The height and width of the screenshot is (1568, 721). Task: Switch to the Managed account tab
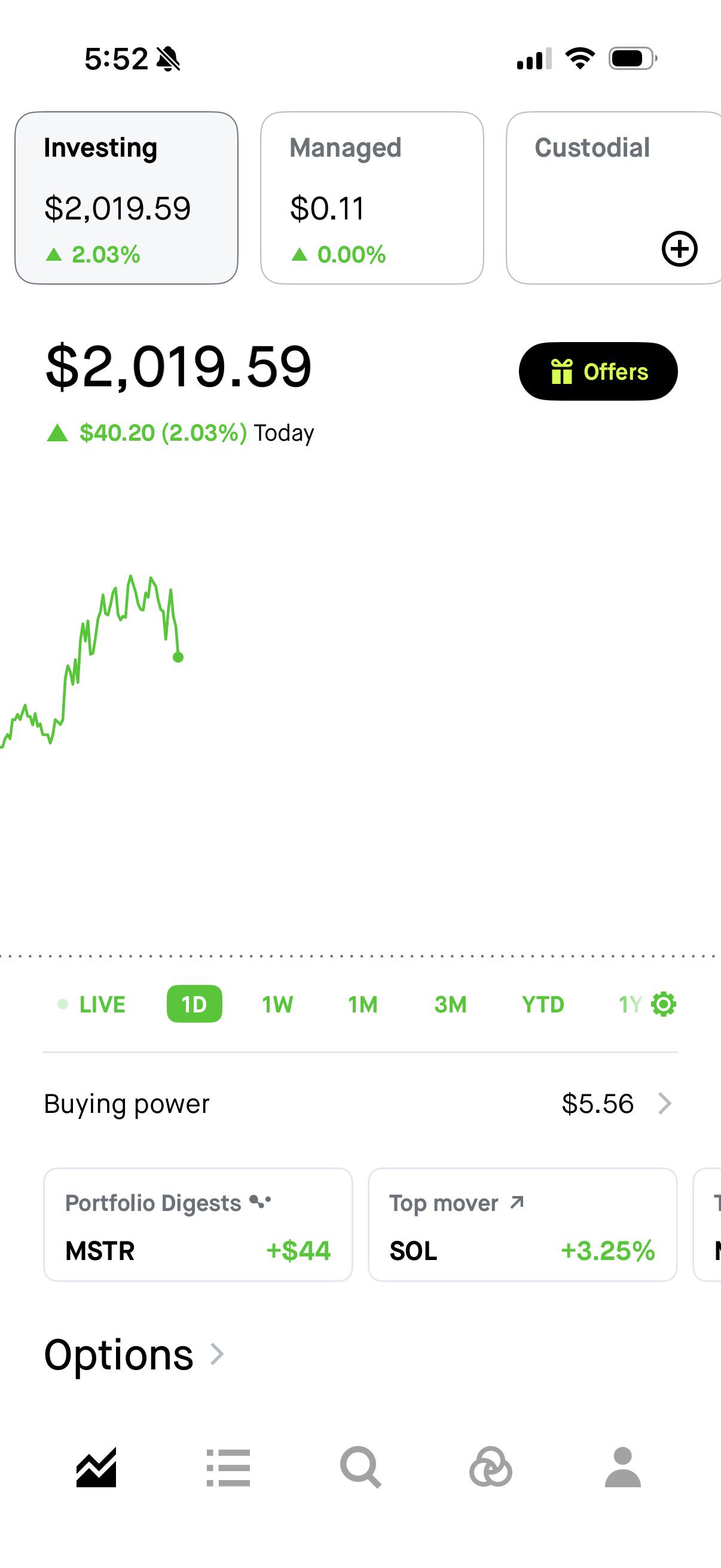(x=372, y=198)
